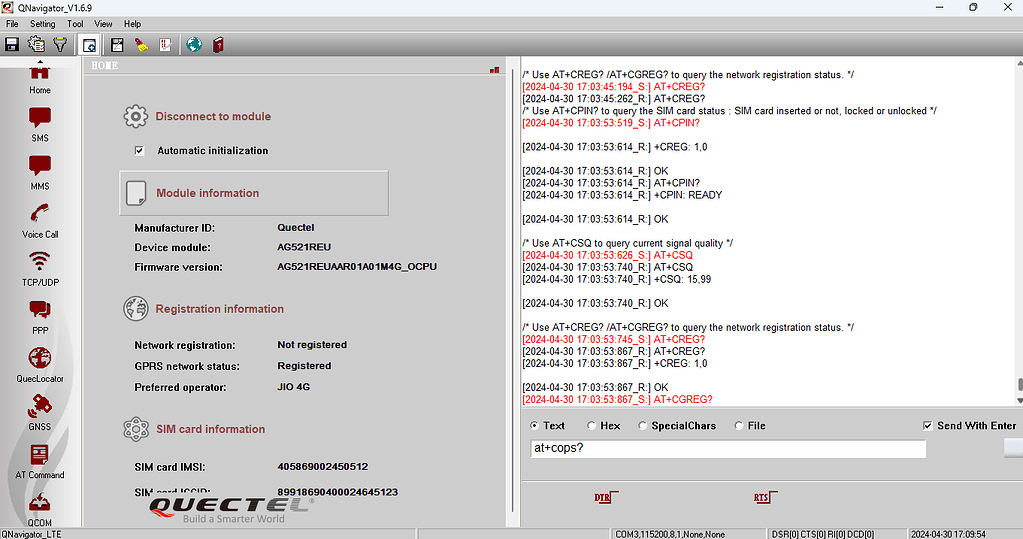Click the device module AG521REU value
The width and height of the screenshot is (1023, 539).
point(304,247)
